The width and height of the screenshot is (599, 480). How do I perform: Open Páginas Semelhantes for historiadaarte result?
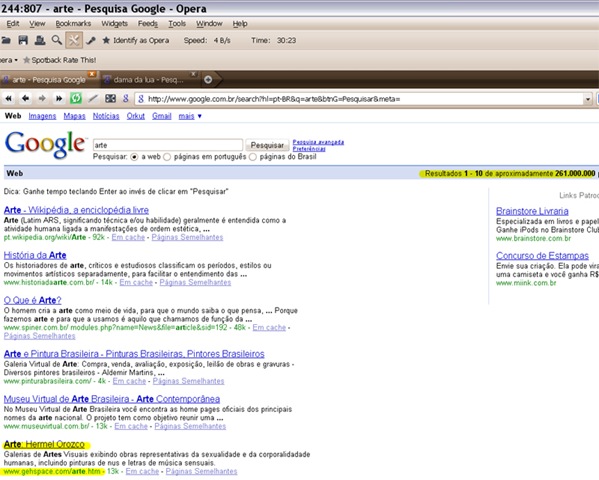click(x=195, y=282)
